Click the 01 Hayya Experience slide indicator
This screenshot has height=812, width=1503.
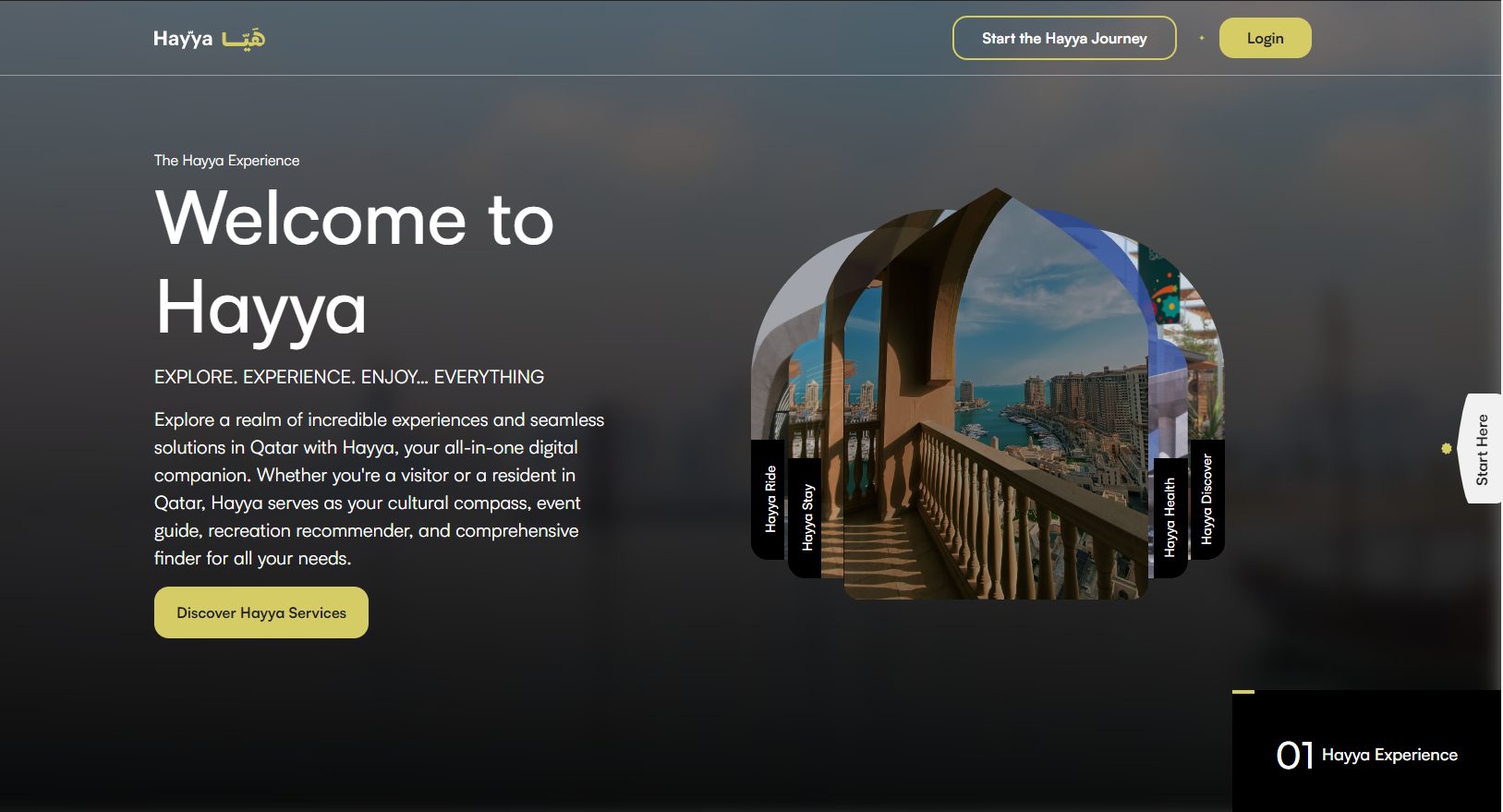coord(1367,752)
